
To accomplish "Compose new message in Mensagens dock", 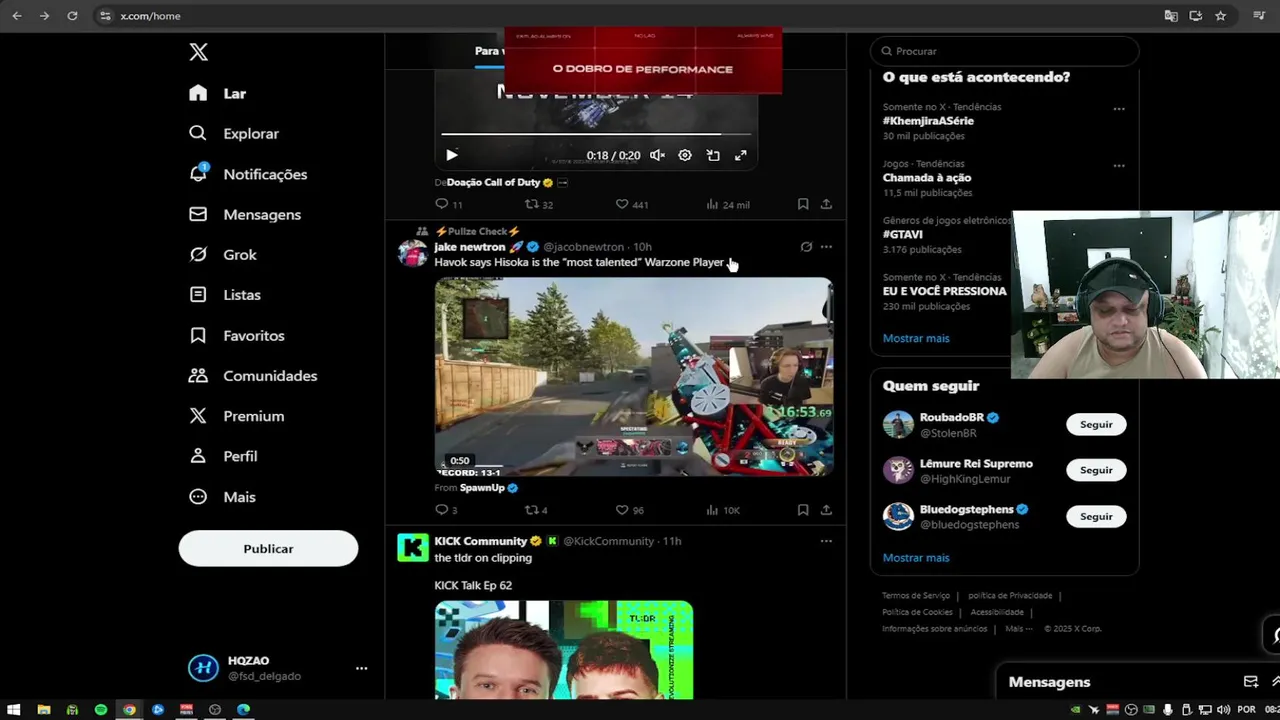I will tap(1251, 682).
